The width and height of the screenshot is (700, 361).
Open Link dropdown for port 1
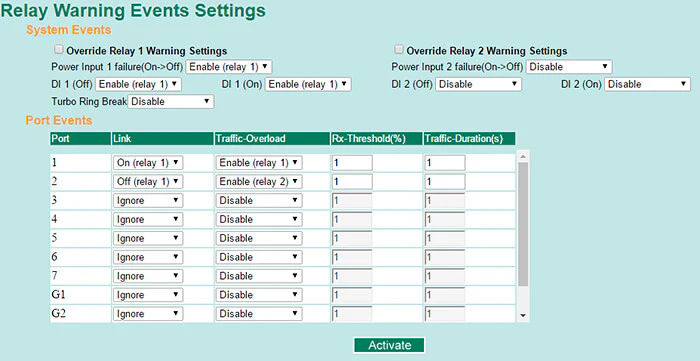(x=148, y=163)
